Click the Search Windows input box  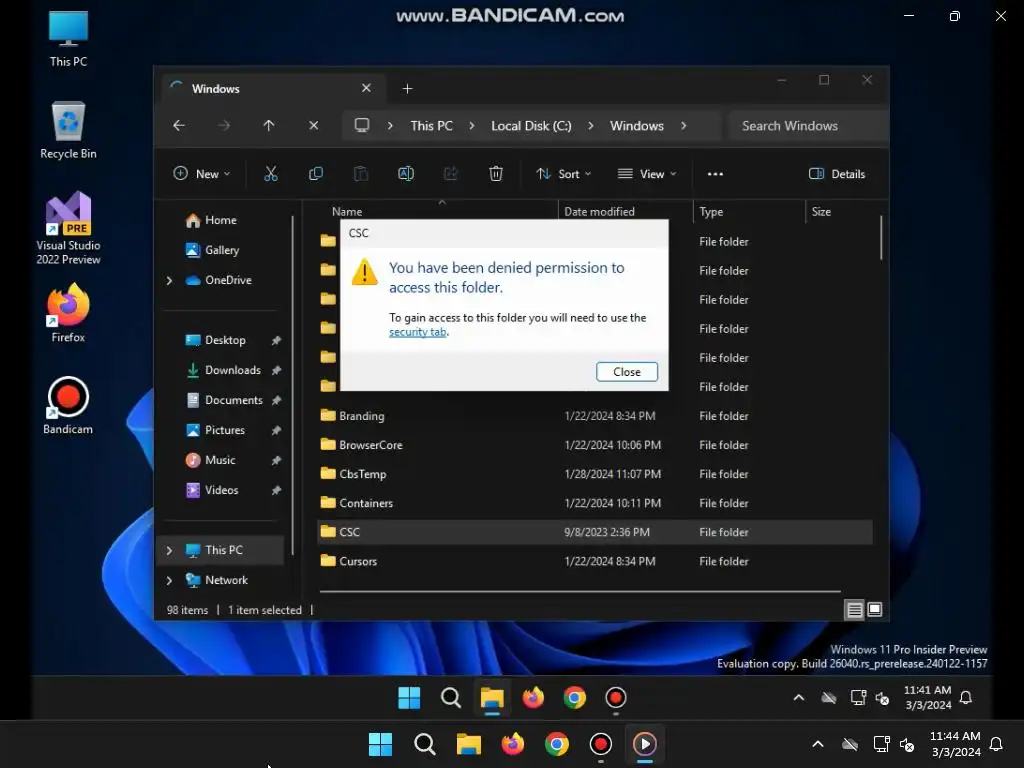808,125
